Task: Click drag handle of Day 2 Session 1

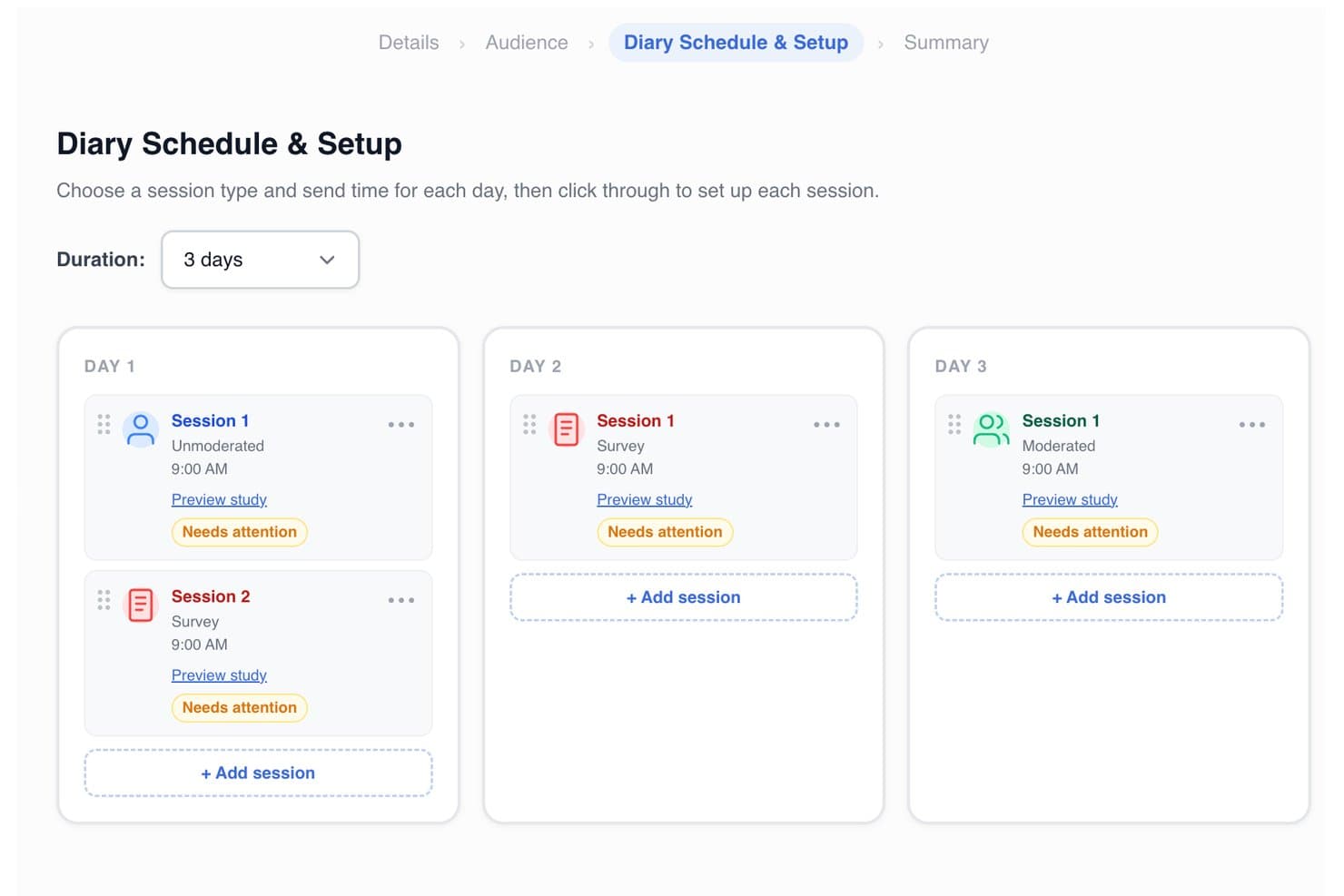Action: [529, 425]
